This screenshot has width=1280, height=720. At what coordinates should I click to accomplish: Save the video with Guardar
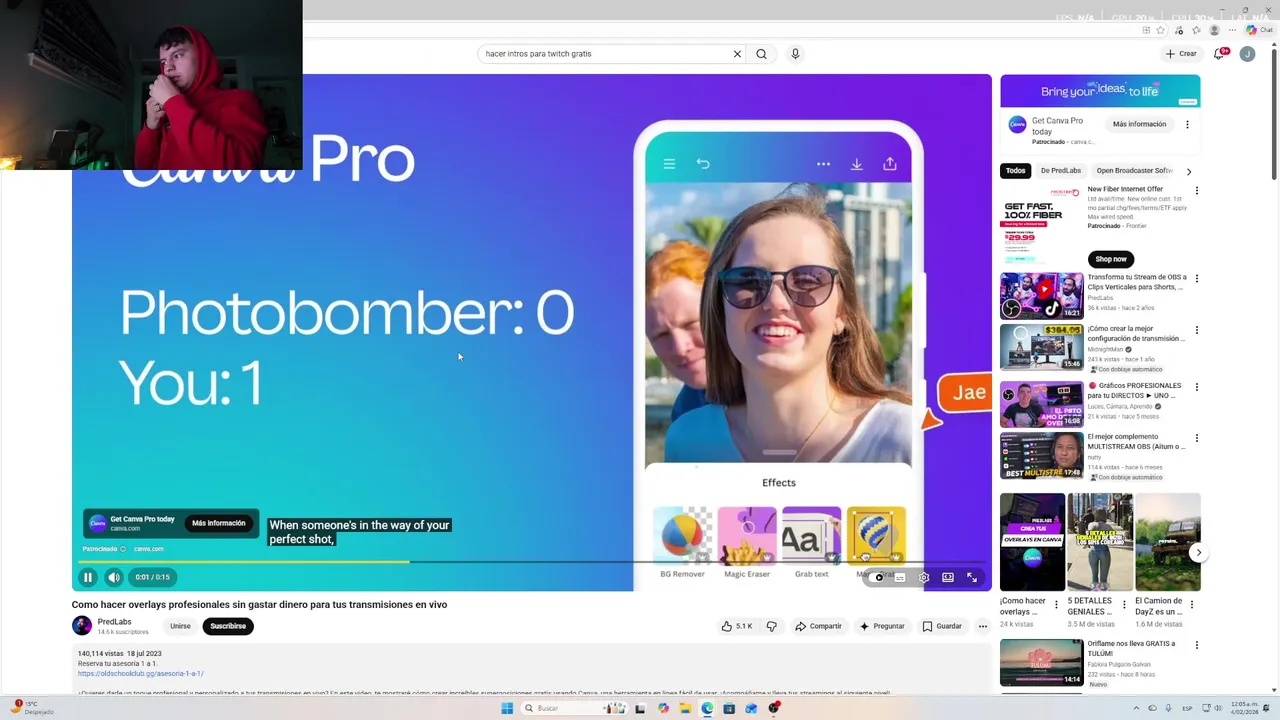click(942, 626)
